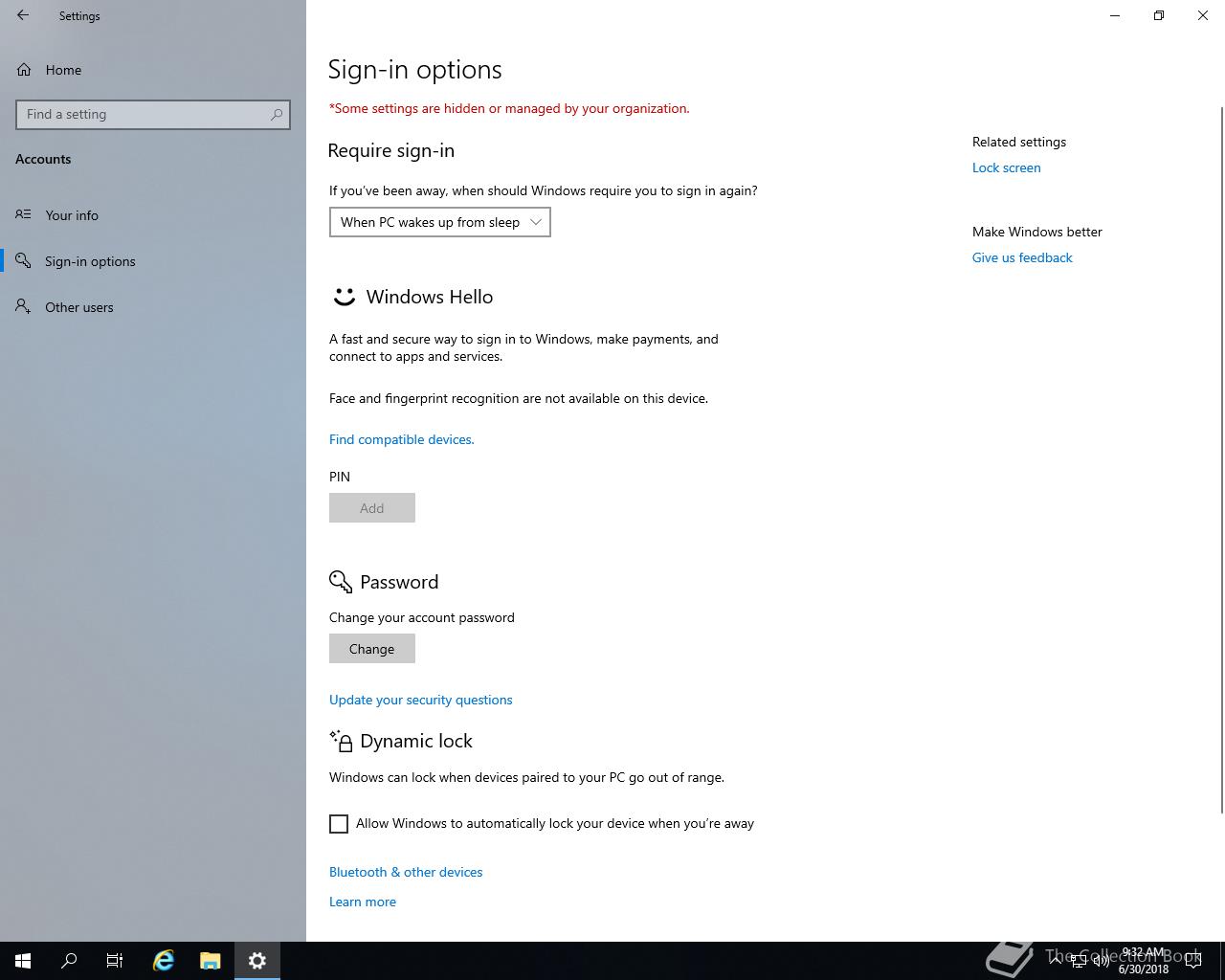Click the Dynamic lock padlock icon
This screenshot has width=1225, height=980.
341,741
